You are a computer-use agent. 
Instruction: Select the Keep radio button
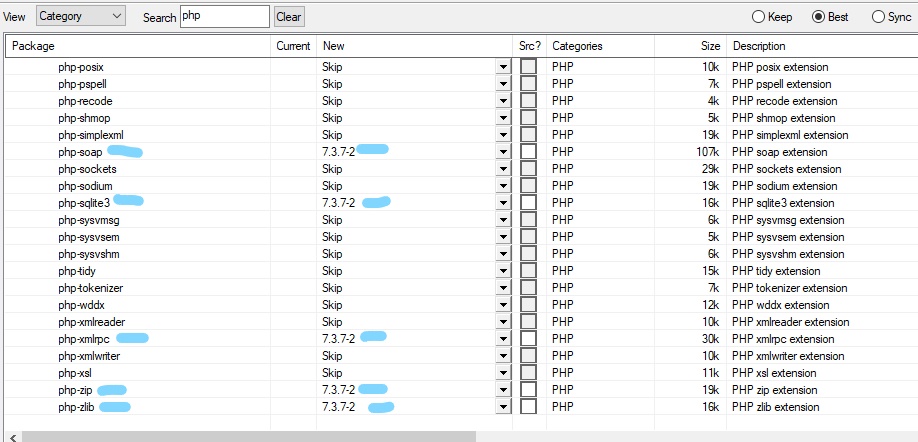click(x=759, y=17)
